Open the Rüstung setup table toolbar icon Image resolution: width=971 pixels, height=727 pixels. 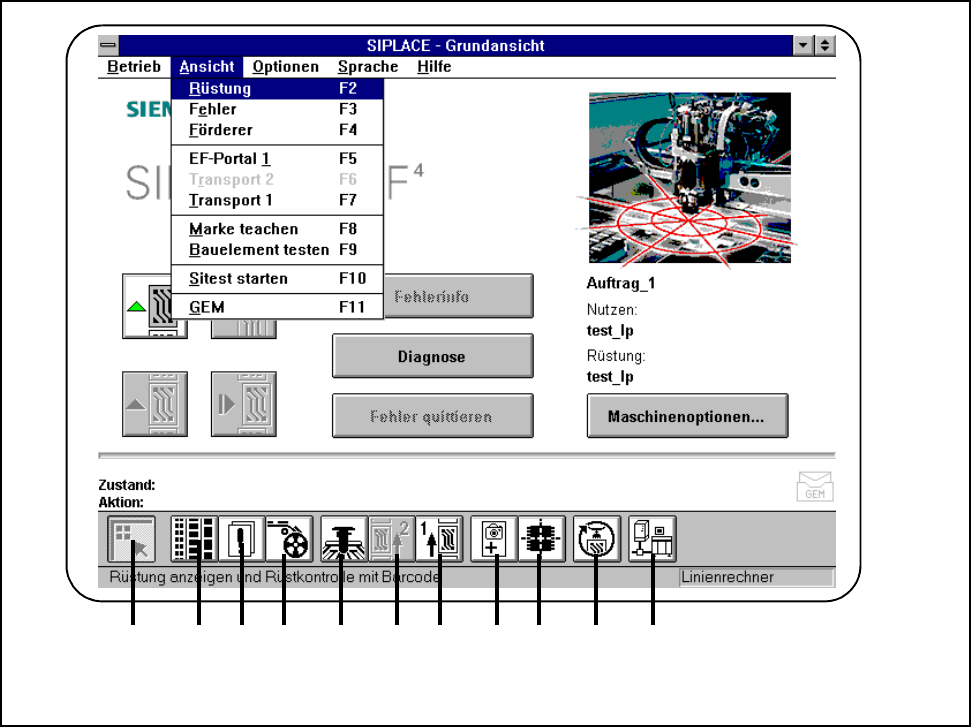click(194, 539)
